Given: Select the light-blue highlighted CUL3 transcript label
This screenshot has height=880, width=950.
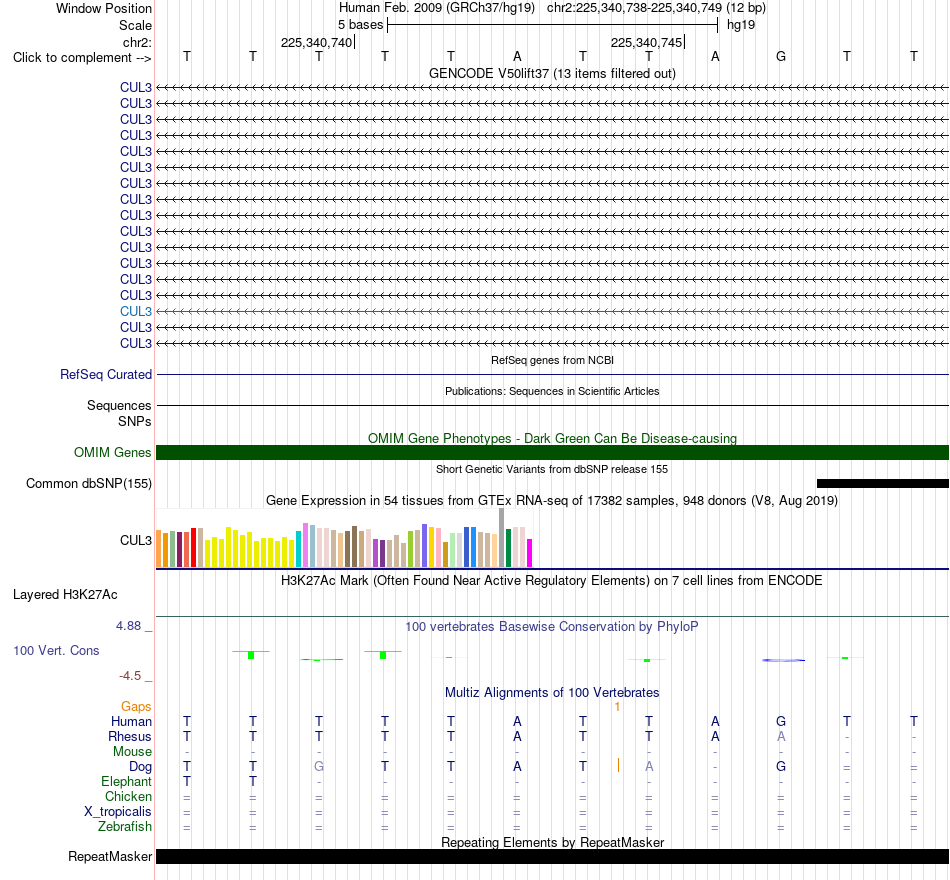Looking at the screenshot, I should pos(136,312).
